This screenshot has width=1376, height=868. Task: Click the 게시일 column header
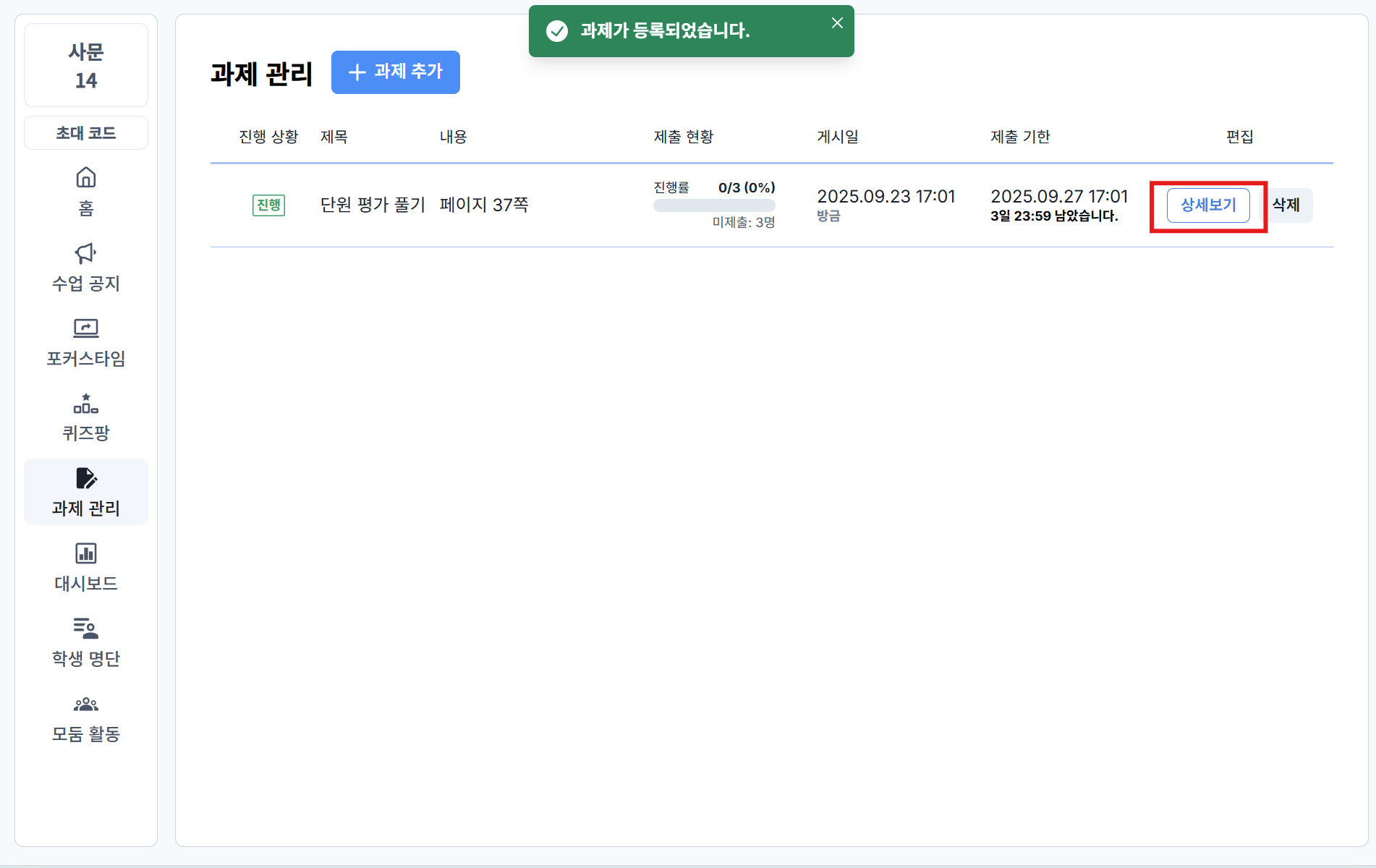838,137
